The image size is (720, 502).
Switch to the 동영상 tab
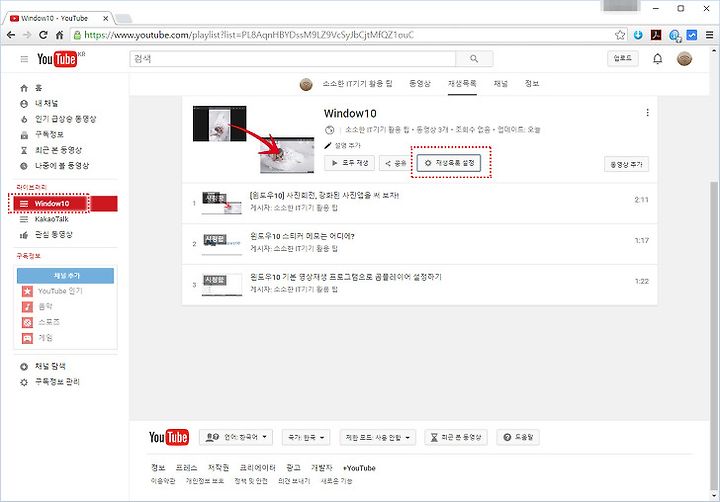point(420,84)
